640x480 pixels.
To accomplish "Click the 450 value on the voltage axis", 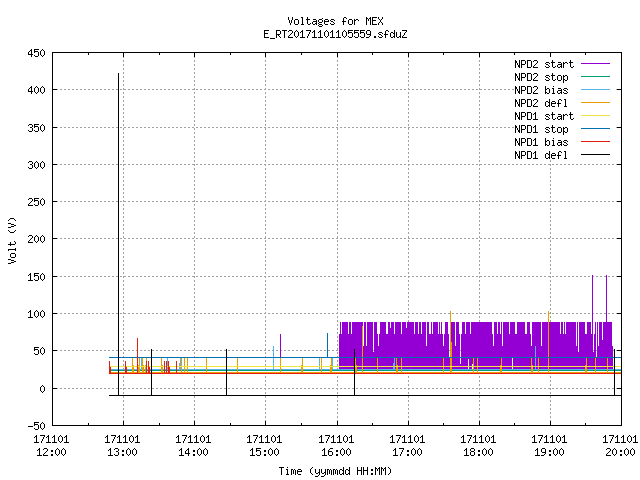I will click(36, 53).
